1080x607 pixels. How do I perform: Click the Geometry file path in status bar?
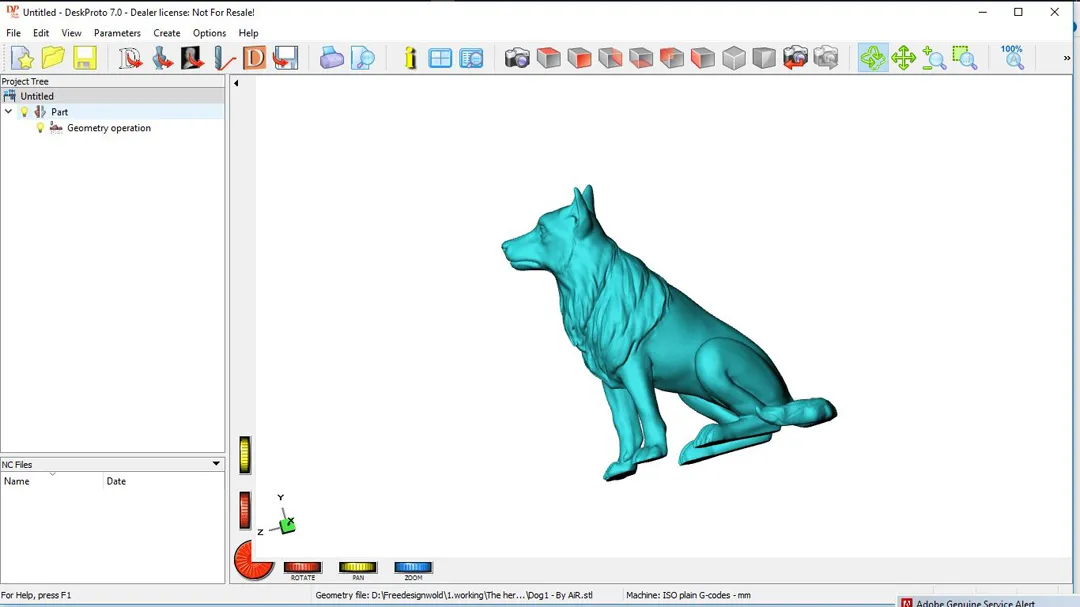click(454, 595)
